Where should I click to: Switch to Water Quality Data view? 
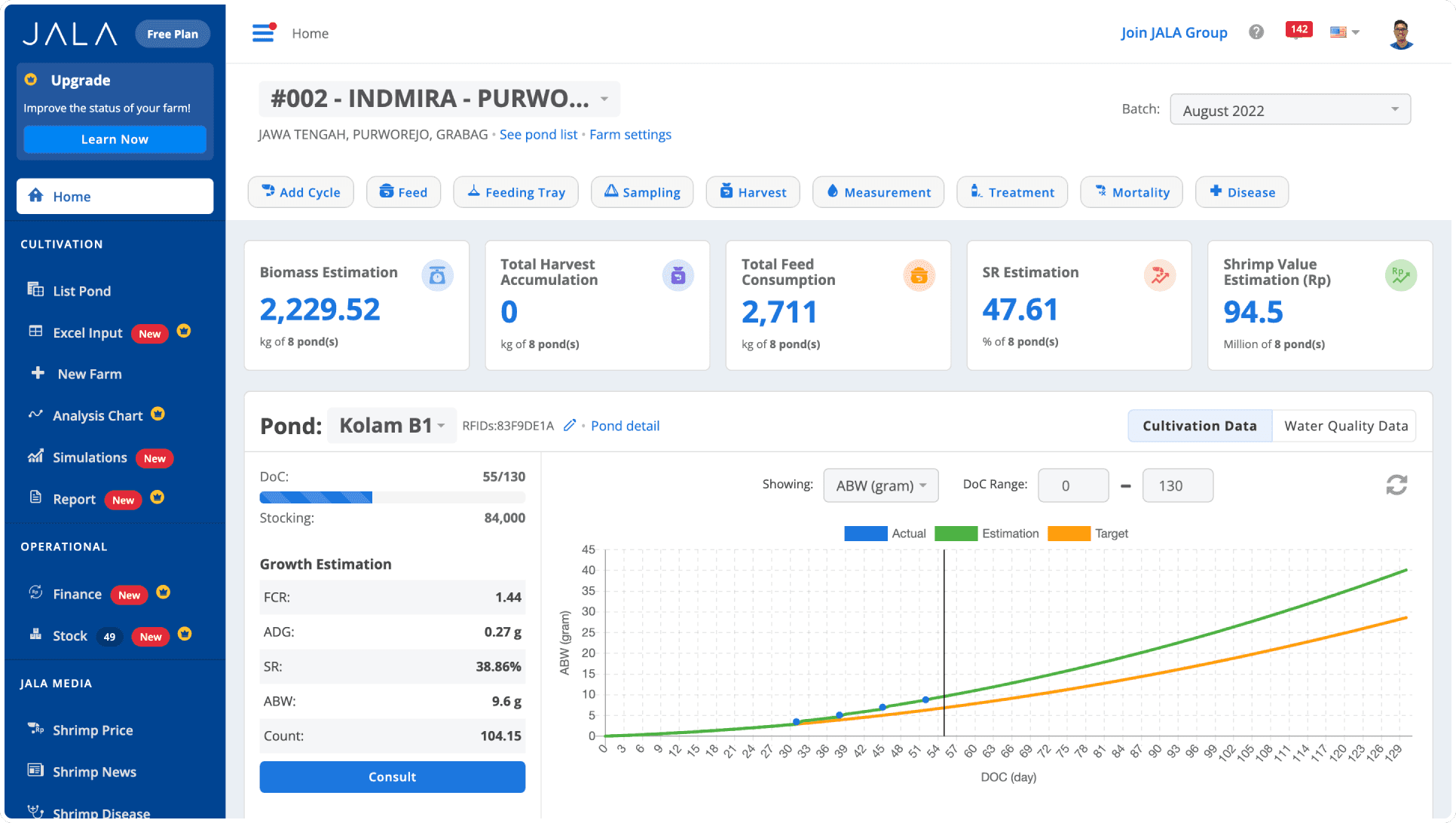tap(1344, 426)
